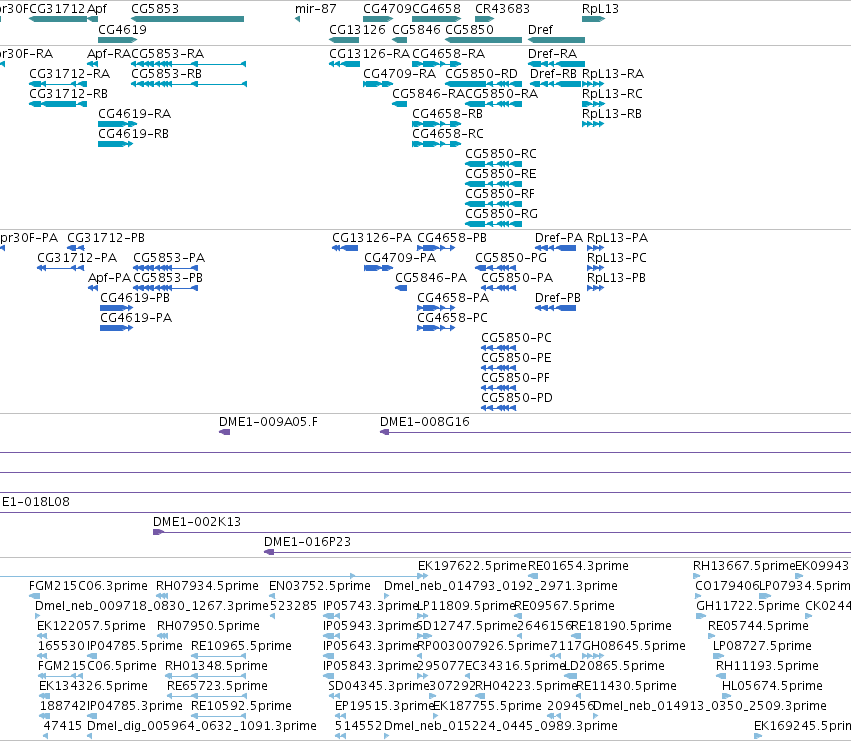Select transcript CG5853-RB

pyautogui.click(x=166, y=74)
